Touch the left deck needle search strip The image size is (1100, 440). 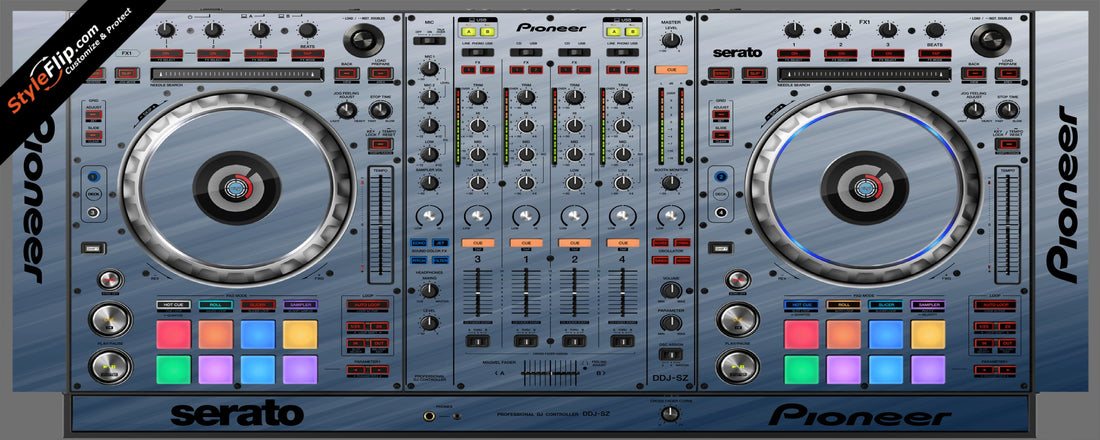coord(236,74)
